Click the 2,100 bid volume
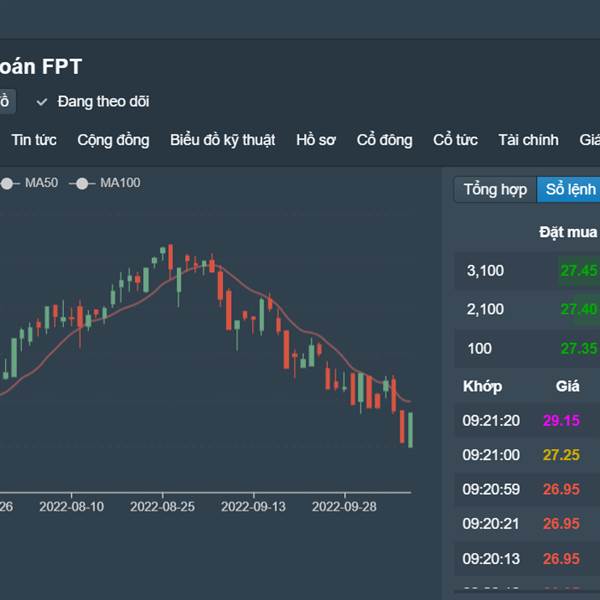This screenshot has width=600, height=600. pyautogui.click(x=485, y=309)
